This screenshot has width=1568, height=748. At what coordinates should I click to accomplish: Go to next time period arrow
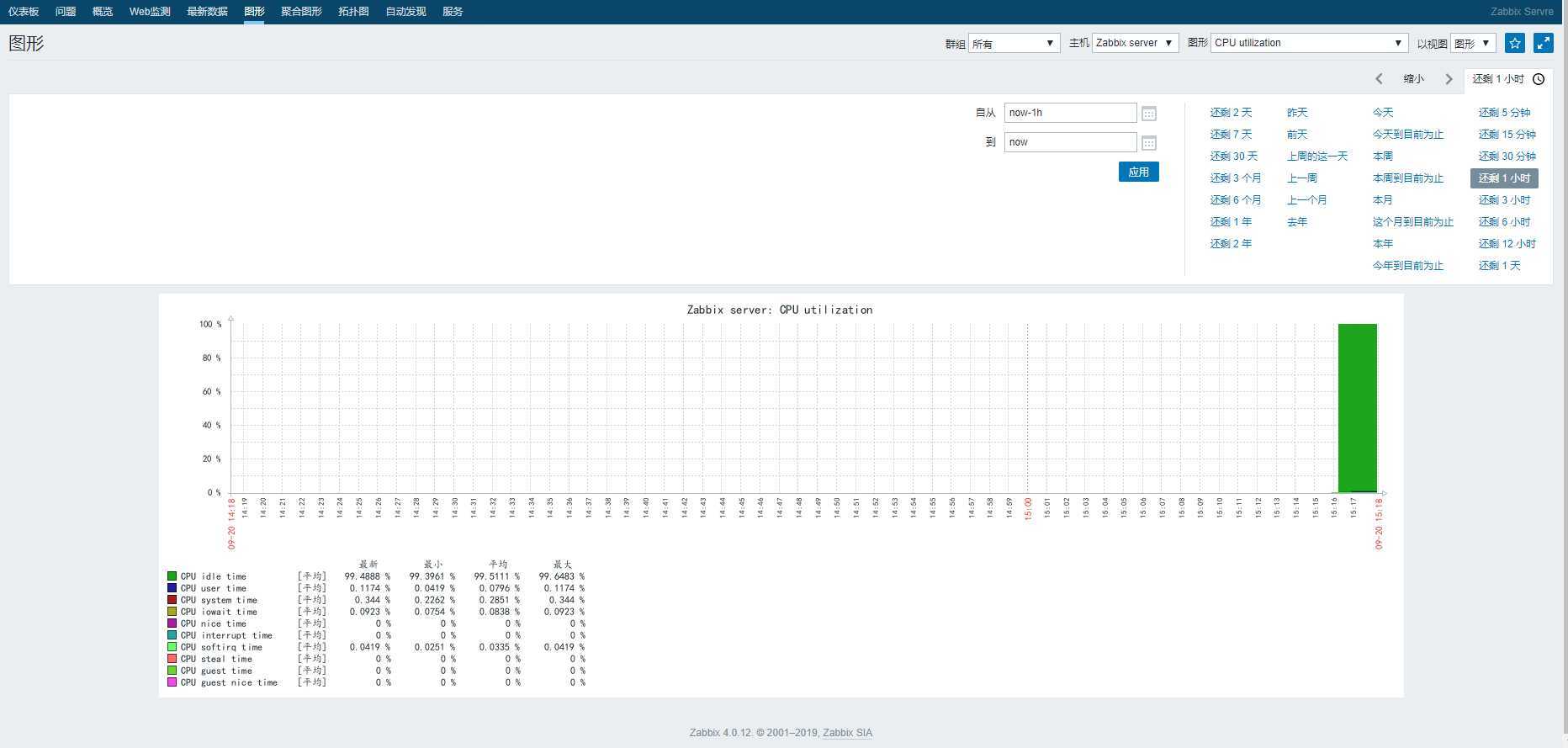pos(1449,79)
